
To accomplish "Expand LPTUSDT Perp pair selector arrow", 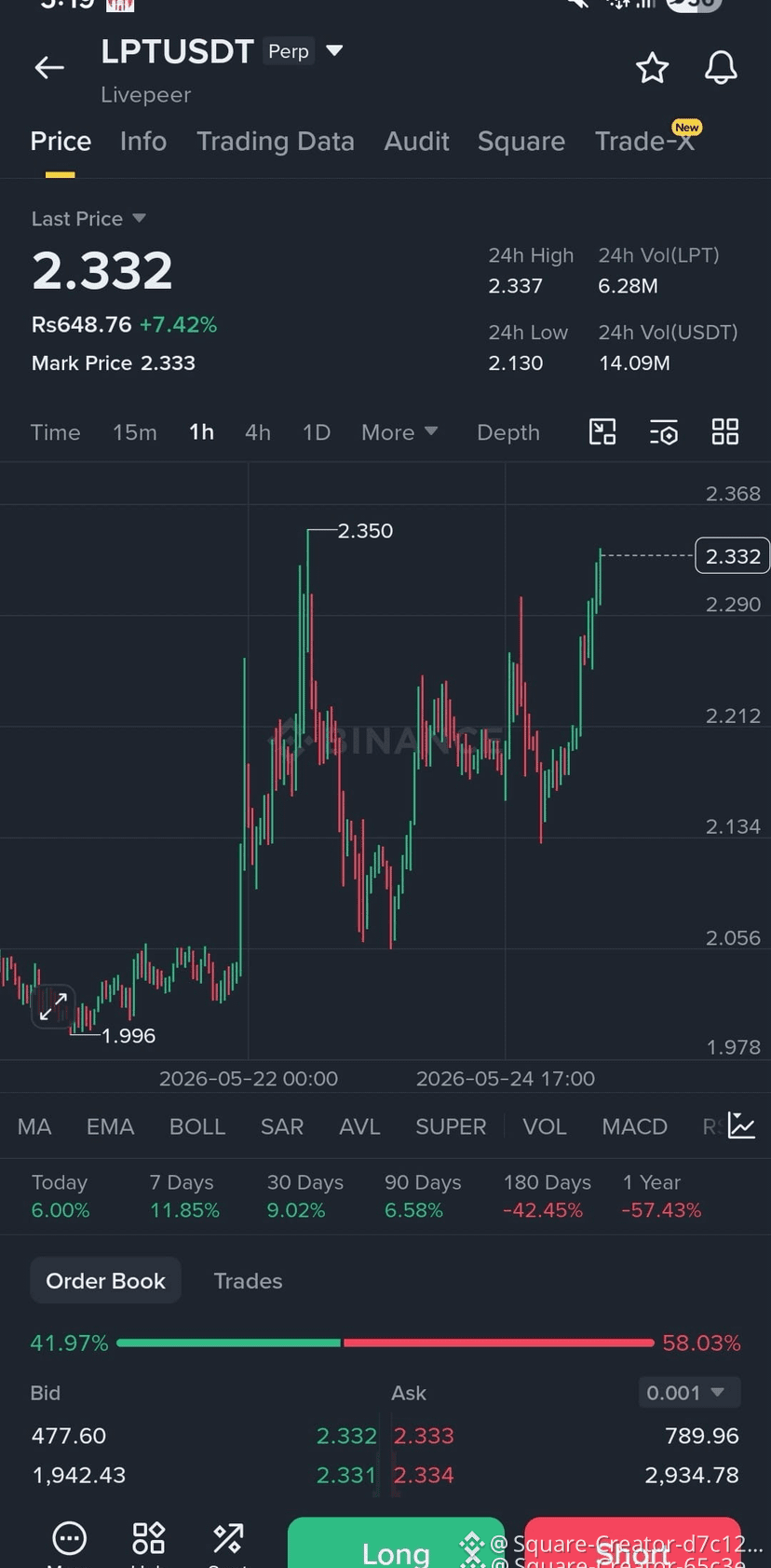I will (335, 50).
